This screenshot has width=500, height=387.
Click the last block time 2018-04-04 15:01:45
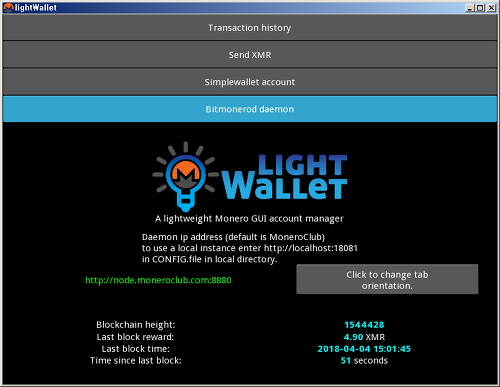click(x=364, y=349)
